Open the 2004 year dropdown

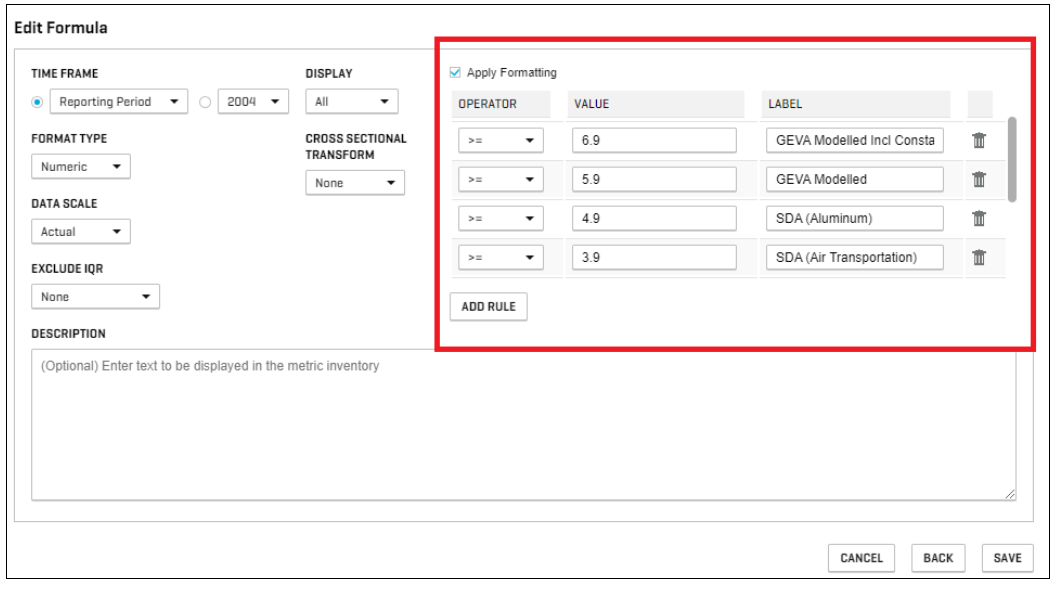point(253,101)
